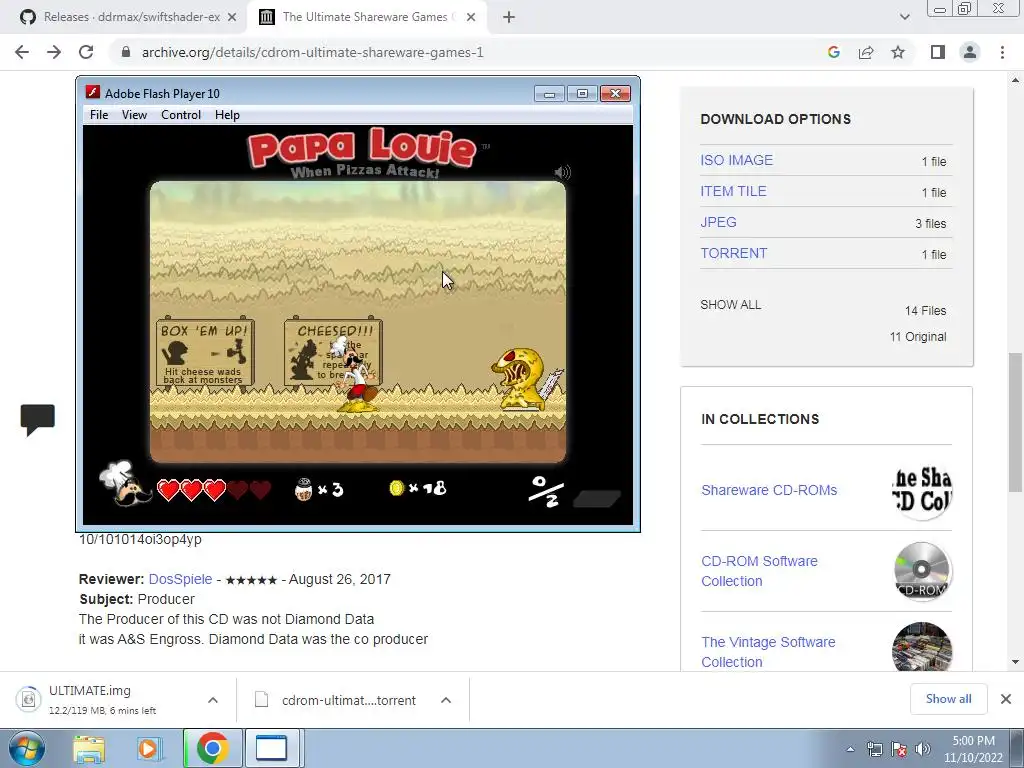The height and width of the screenshot is (768, 1024).
Task: Click the Vintage Software collection thumbnail
Action: point(921,647)
